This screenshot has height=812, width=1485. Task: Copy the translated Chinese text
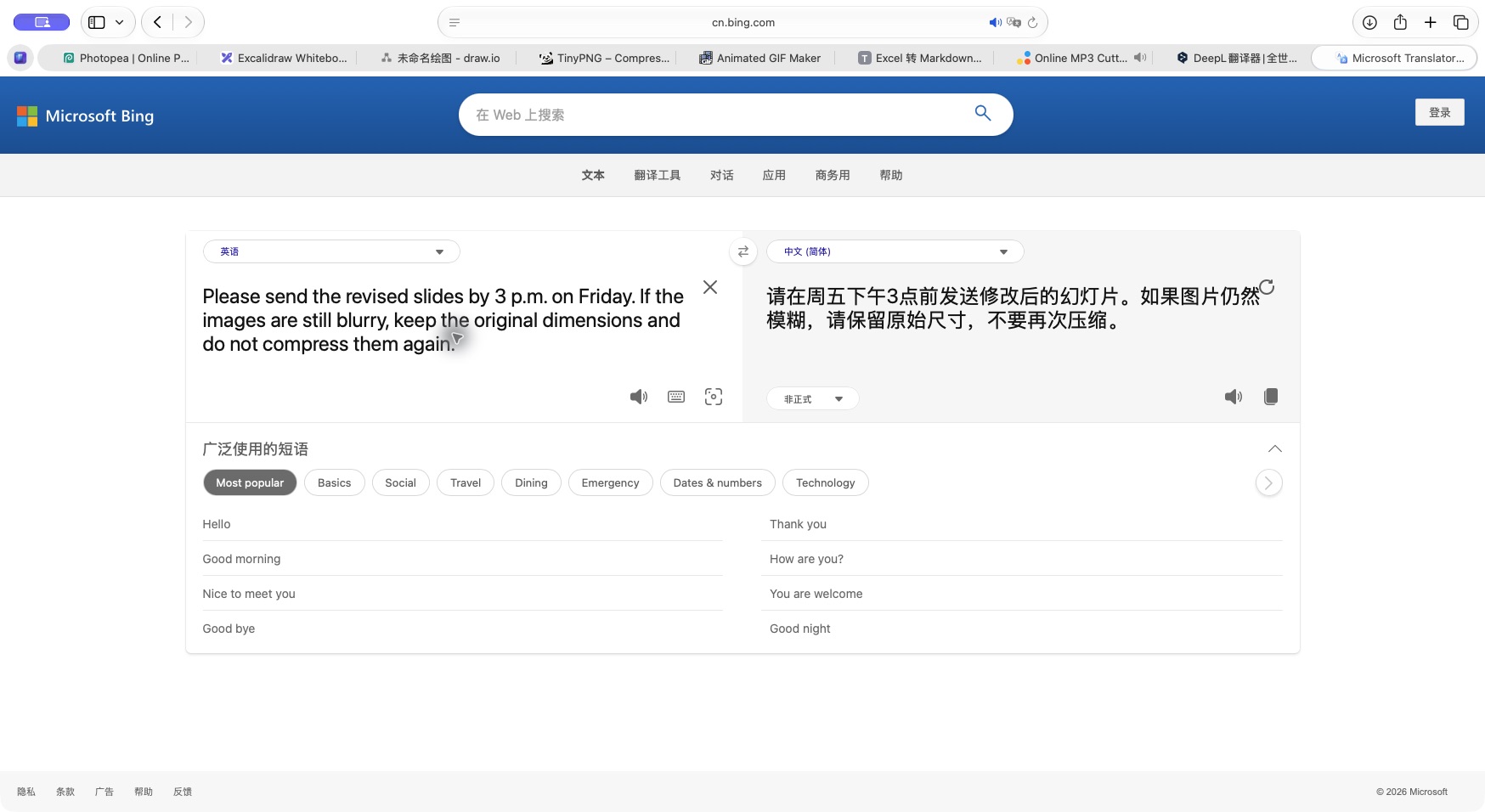tap(1271, 397)
